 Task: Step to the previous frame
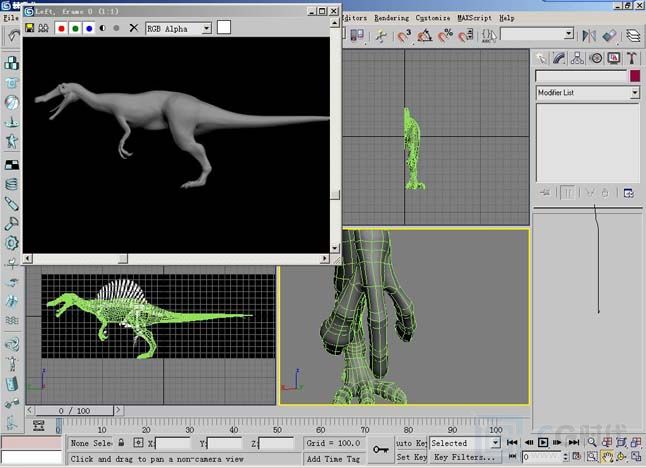point(529,442)
